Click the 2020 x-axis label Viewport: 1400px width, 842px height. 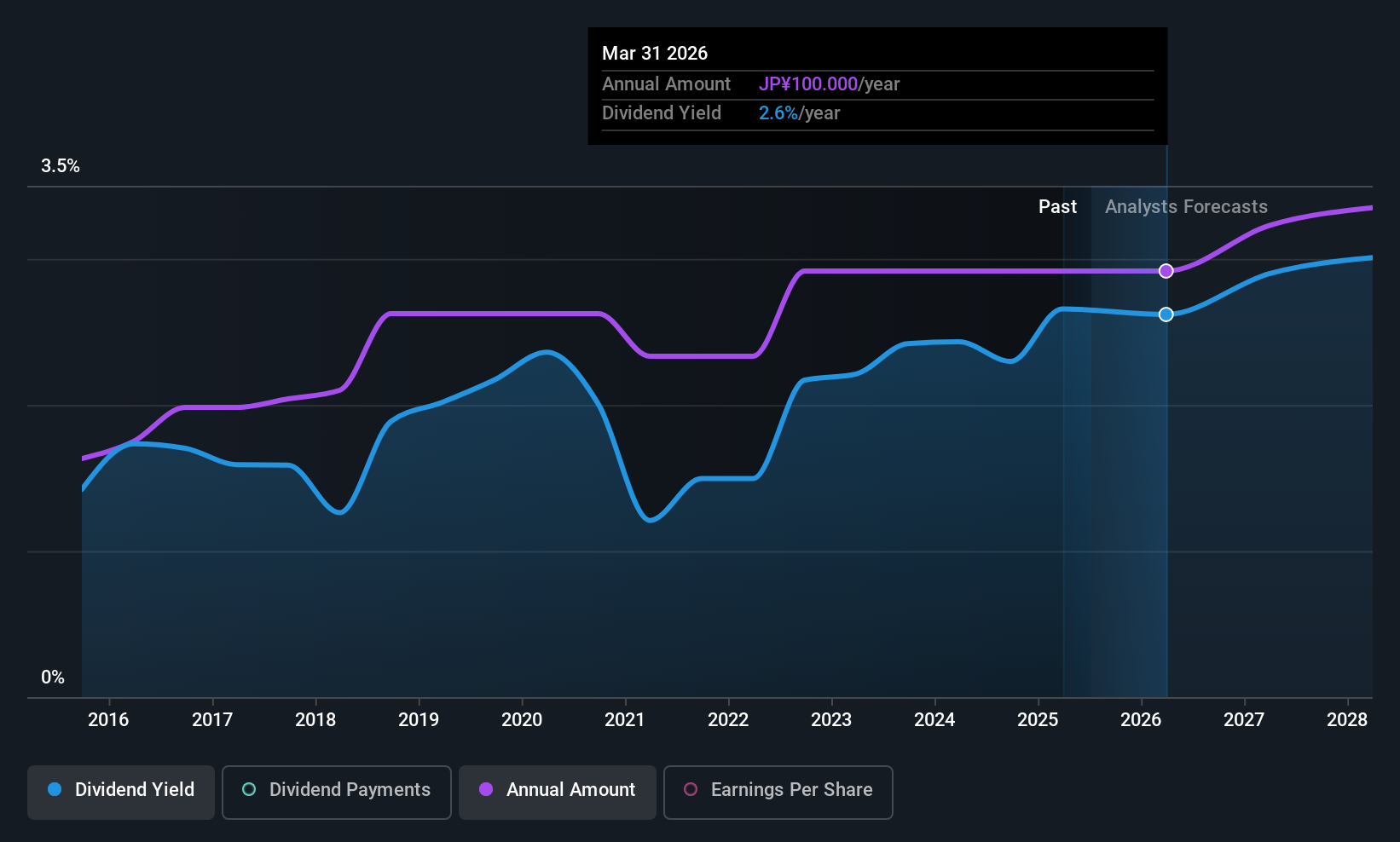(x=522, y=720)
